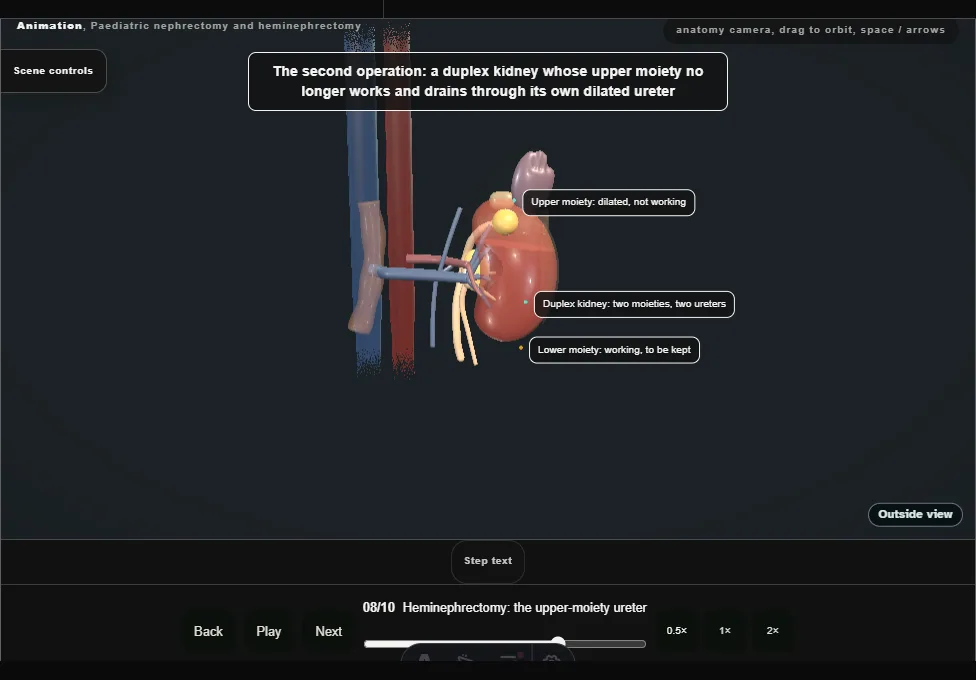
Task: Select label 'Lower moiety: working, to be kept'
Action: (x=614, y=350)
